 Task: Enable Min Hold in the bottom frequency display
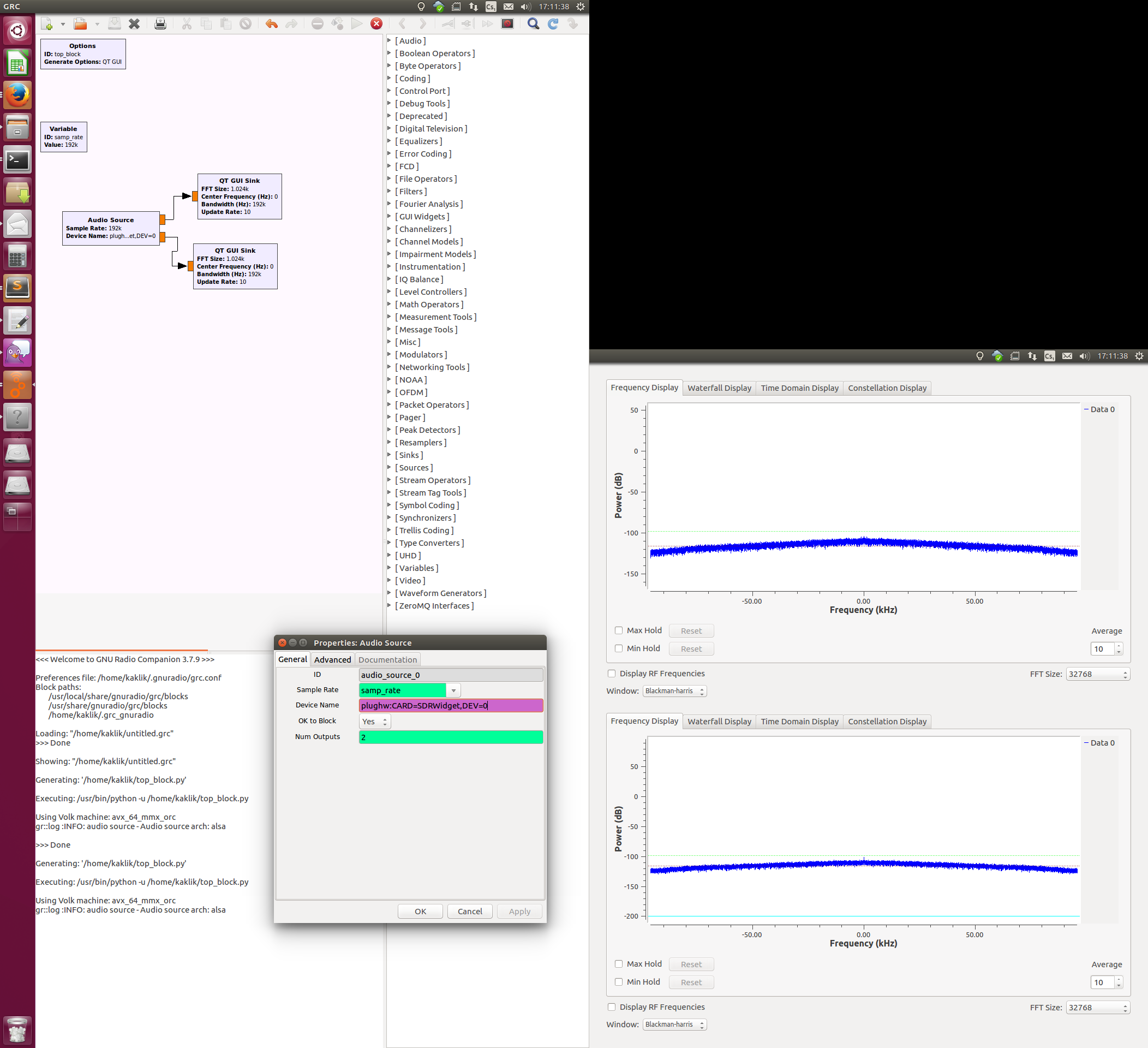click(x=618, y=982)
